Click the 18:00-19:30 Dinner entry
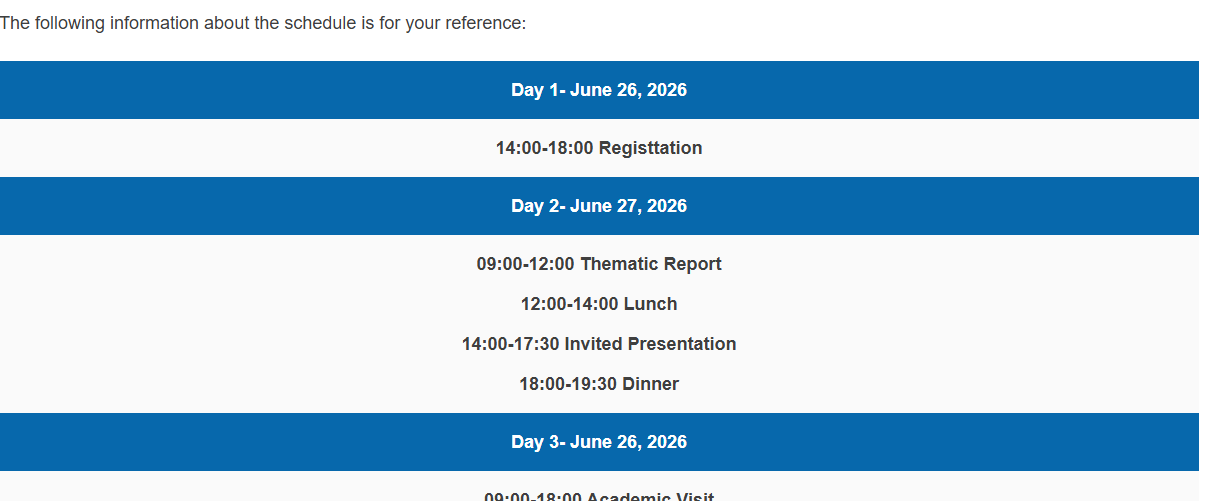Screen dimensions: 1212x501 pos(599,384)
